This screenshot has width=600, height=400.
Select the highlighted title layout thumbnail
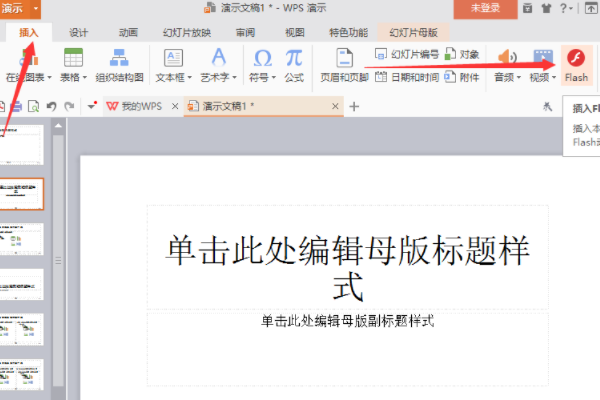(22, 194)
